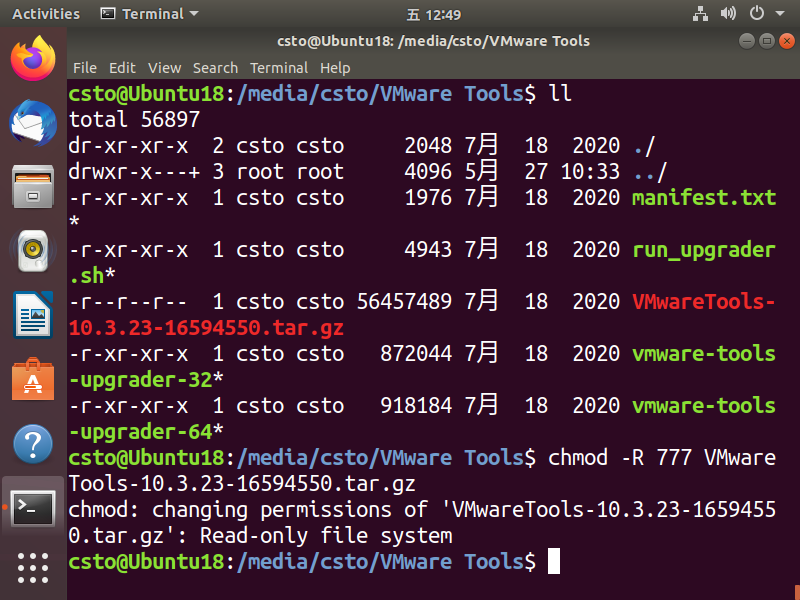Screen dimensions: 800x600
Task: Click the vmware-tools file name on the 918184 row
Action: click(x=704, y=406)
